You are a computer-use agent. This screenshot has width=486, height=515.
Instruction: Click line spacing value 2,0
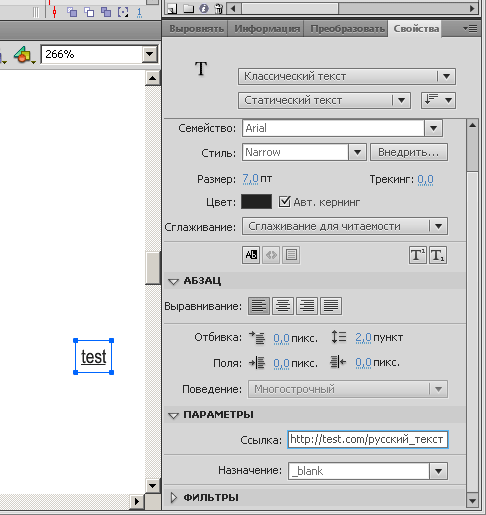pos(363,338)
